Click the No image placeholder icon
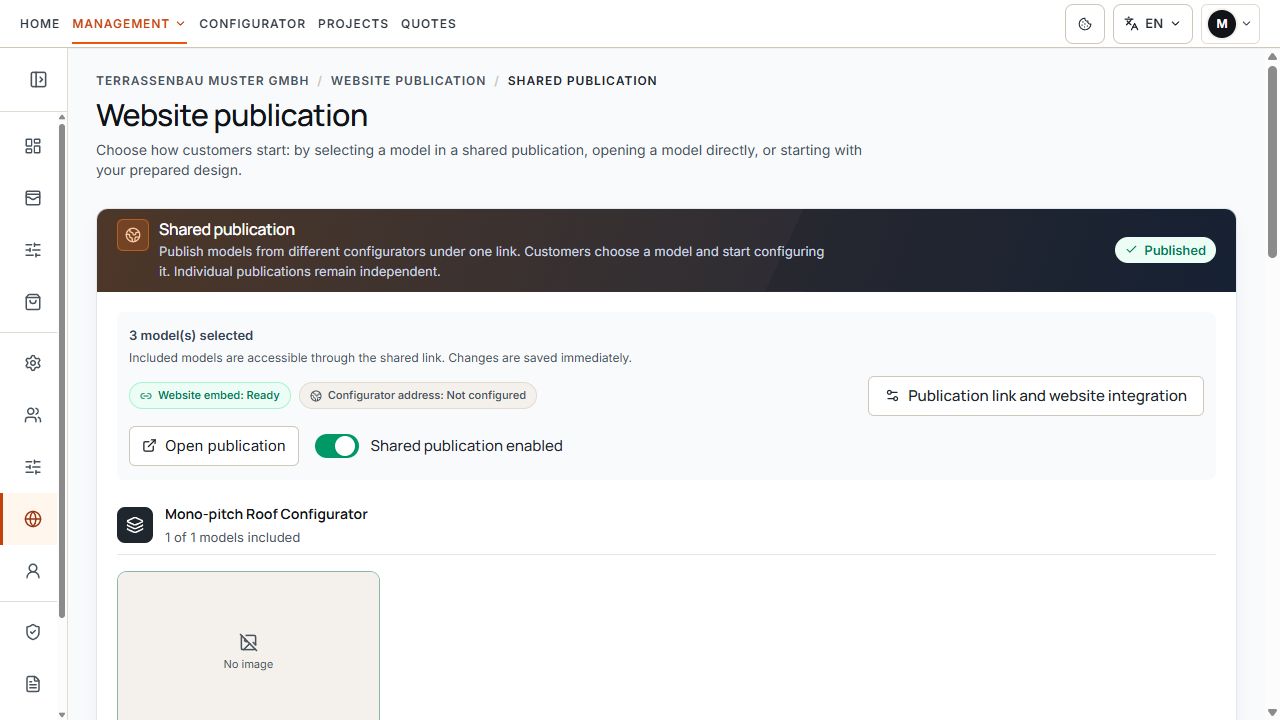Viewport: 1280px width, 720px height. click(248, 642)
